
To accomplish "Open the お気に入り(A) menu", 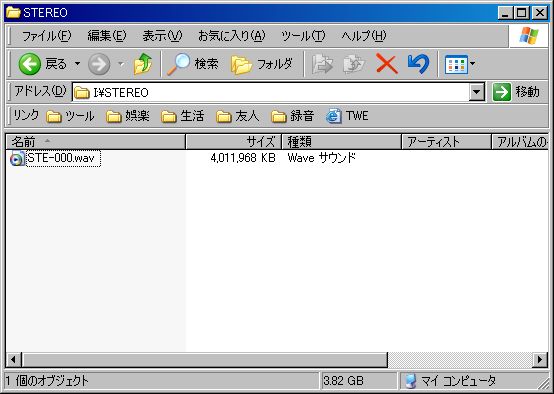I will pyautogui.click(x=231, y=36).
